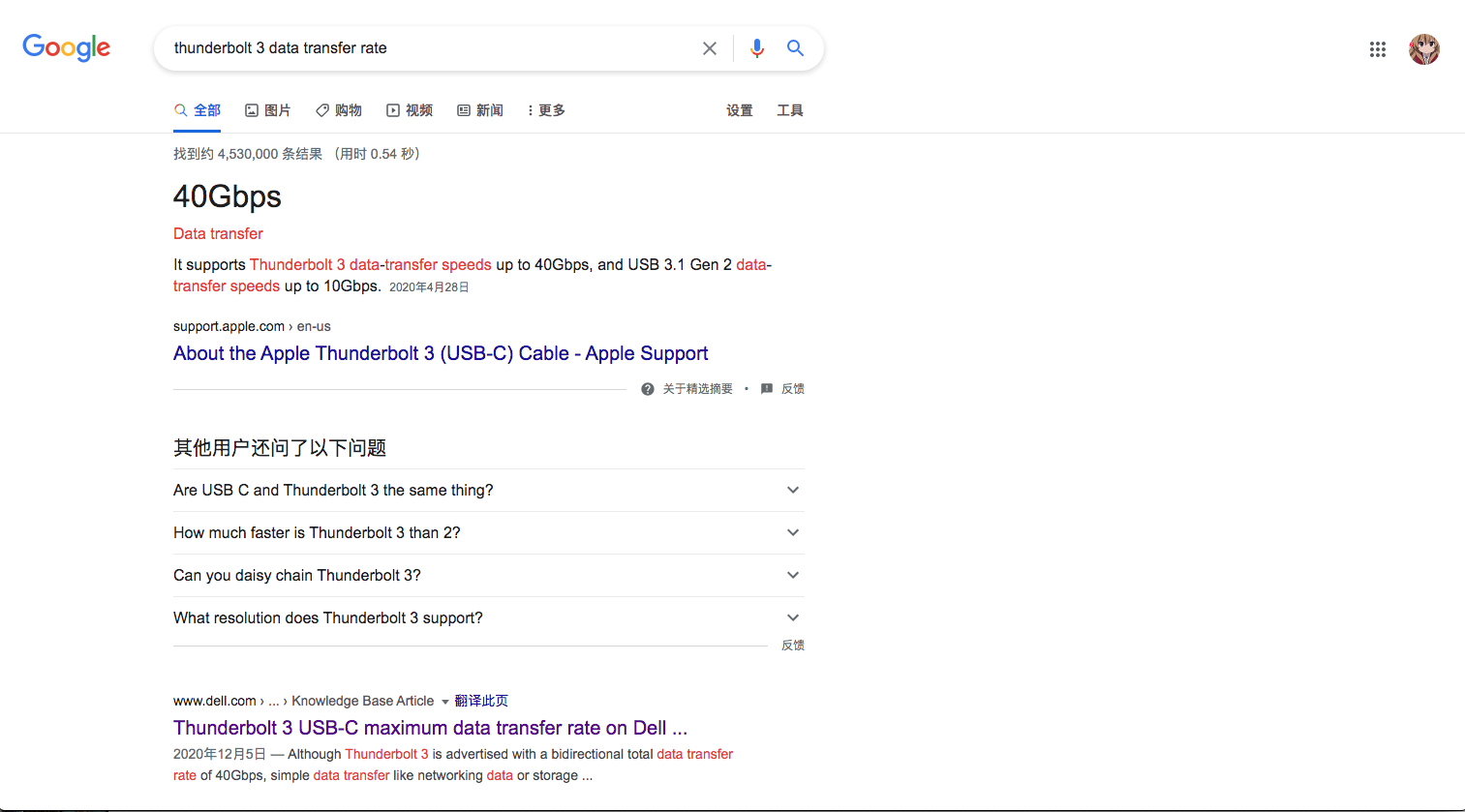Click the feedback flag icon beside 反馈
The image size is (1465, 812).
point(767,389)
